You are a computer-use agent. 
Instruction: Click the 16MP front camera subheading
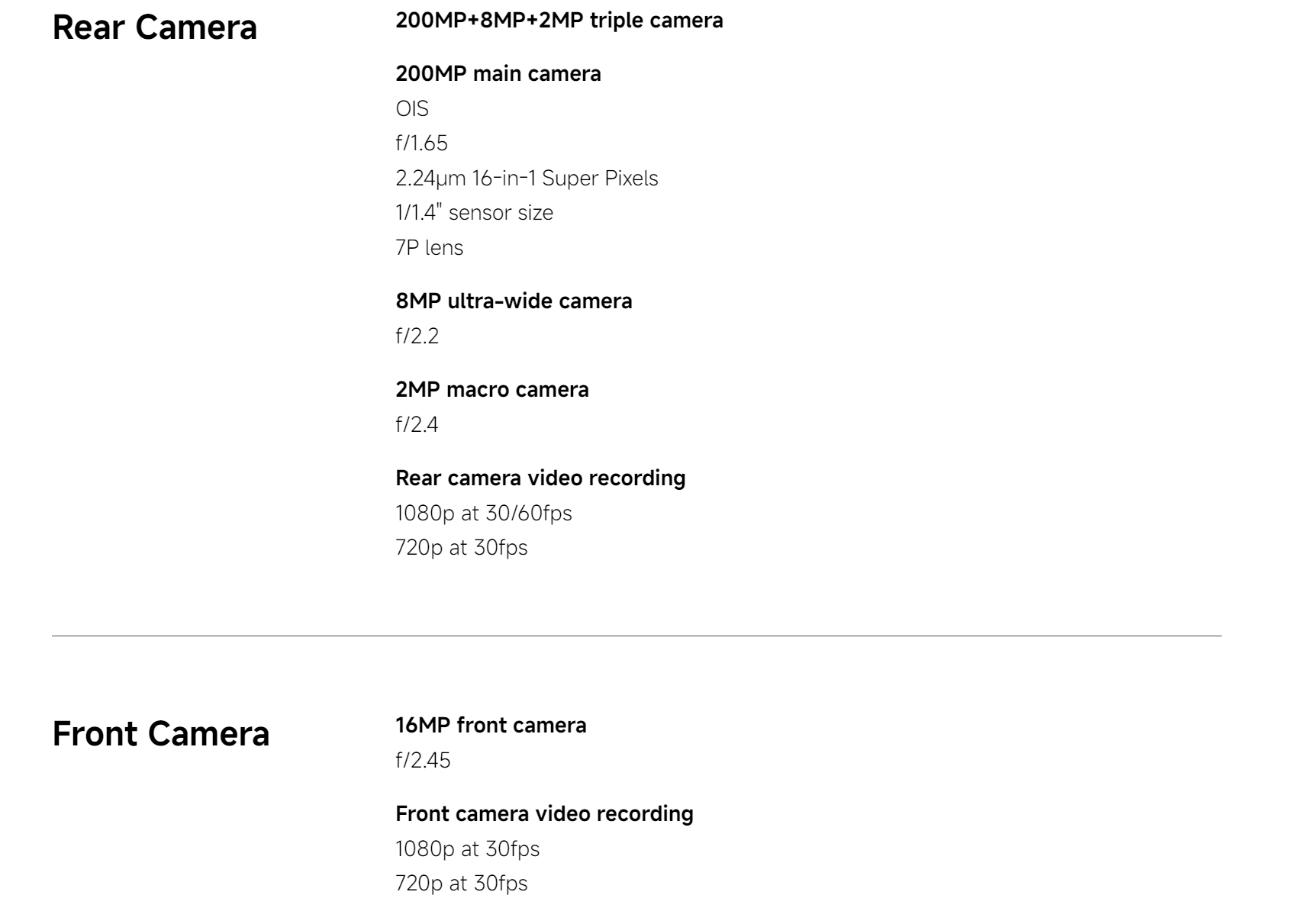pos(491,726)
